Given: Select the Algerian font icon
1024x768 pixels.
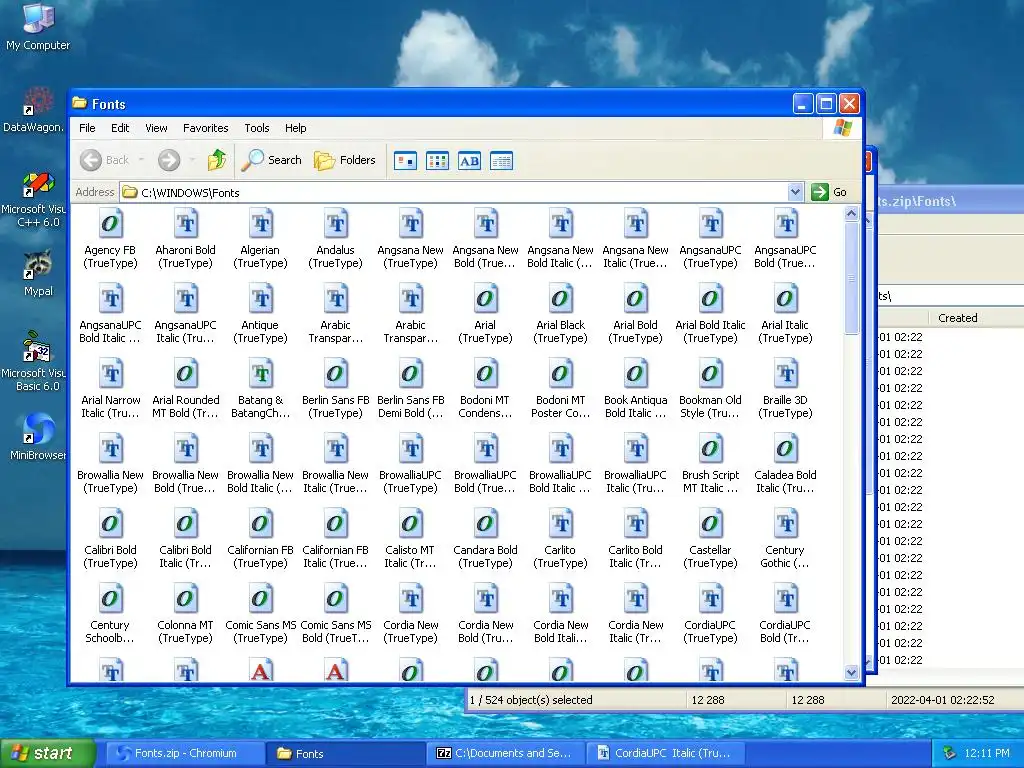Looking at the screenshot, I should (261, 223).
